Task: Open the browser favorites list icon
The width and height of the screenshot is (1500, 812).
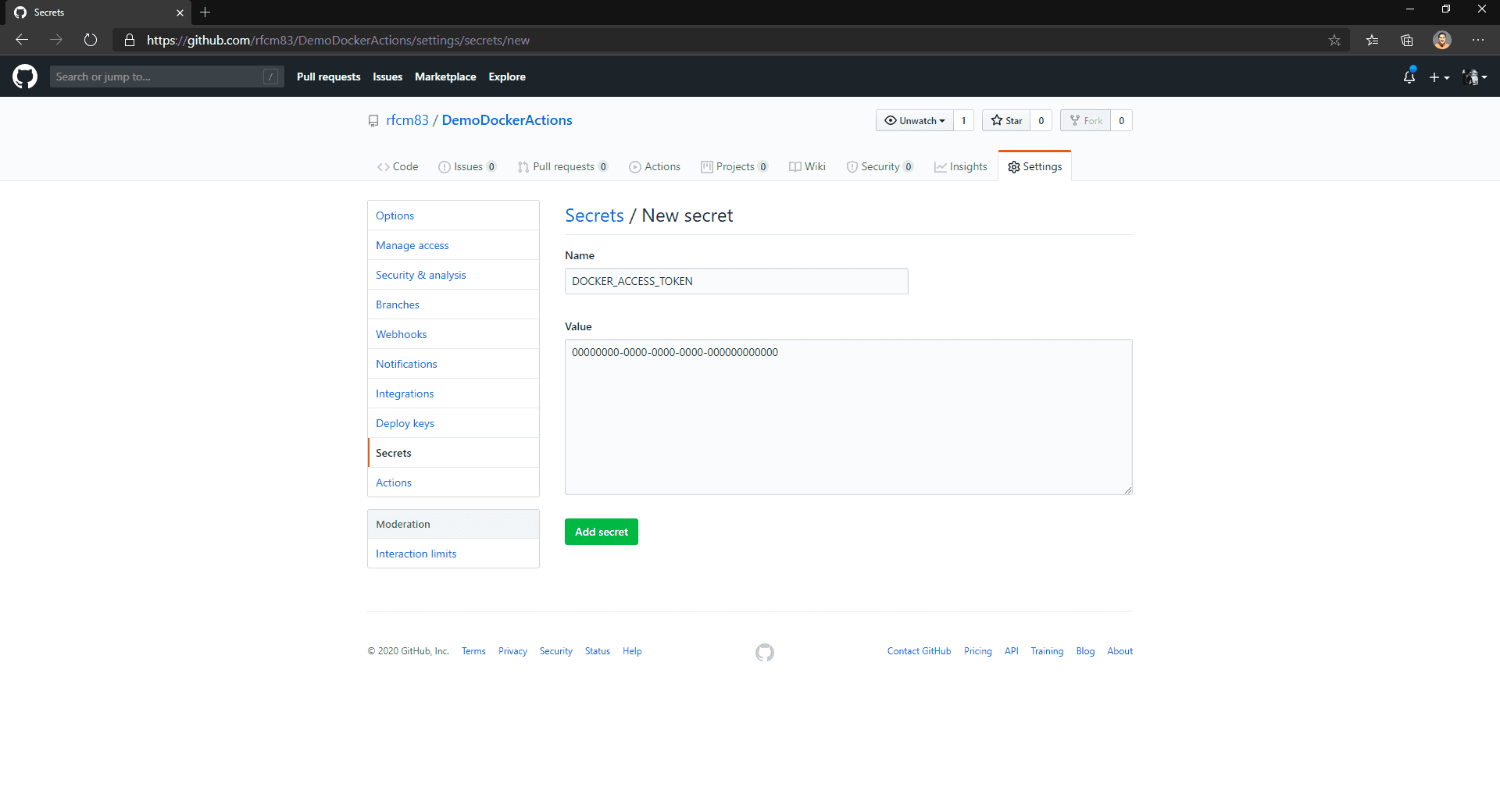Action: click(x=1372, y=40)
